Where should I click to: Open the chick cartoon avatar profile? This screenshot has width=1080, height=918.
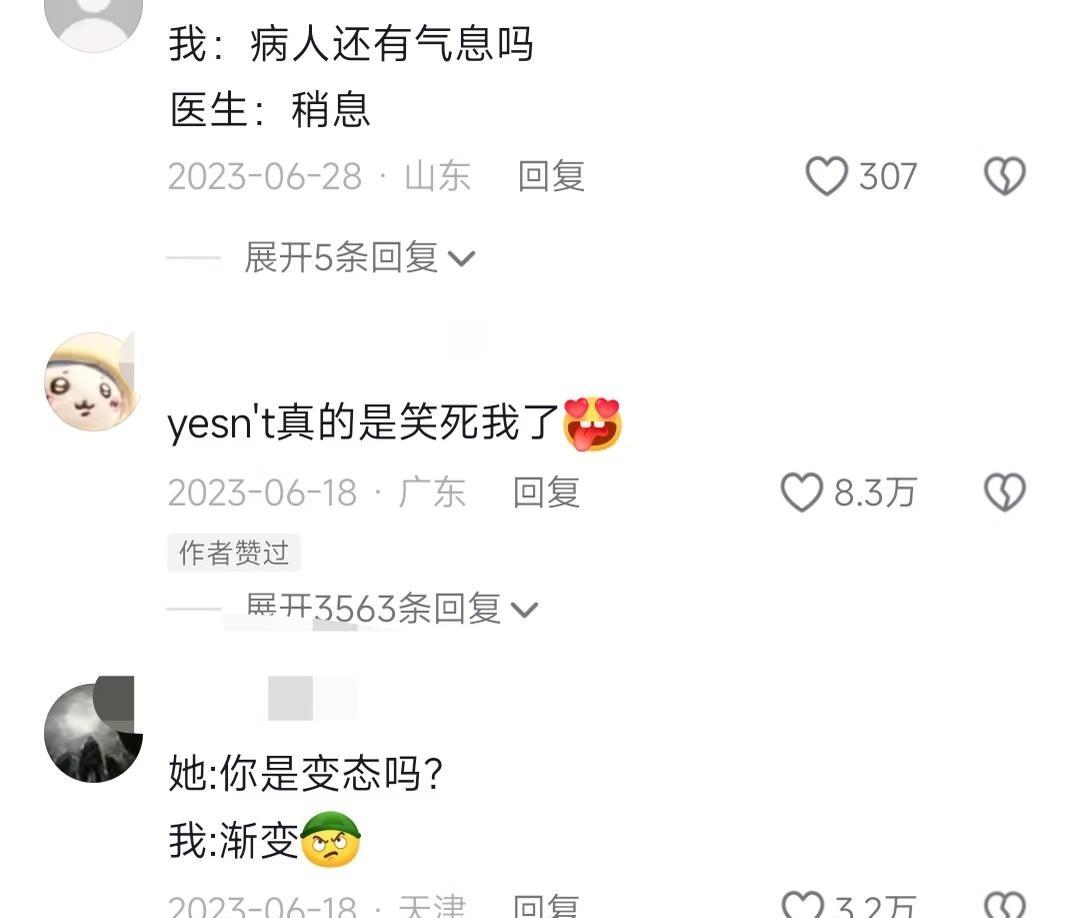[93, 382]
